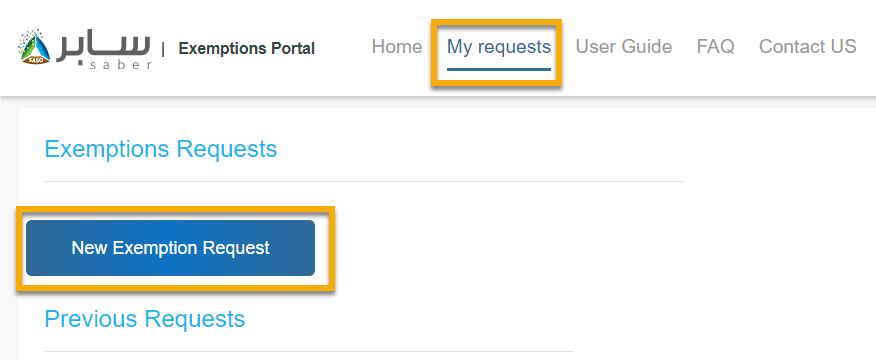Screen dimensions: 876x360
Task: Start a New Exemption Request
Action: coord(170,248)
